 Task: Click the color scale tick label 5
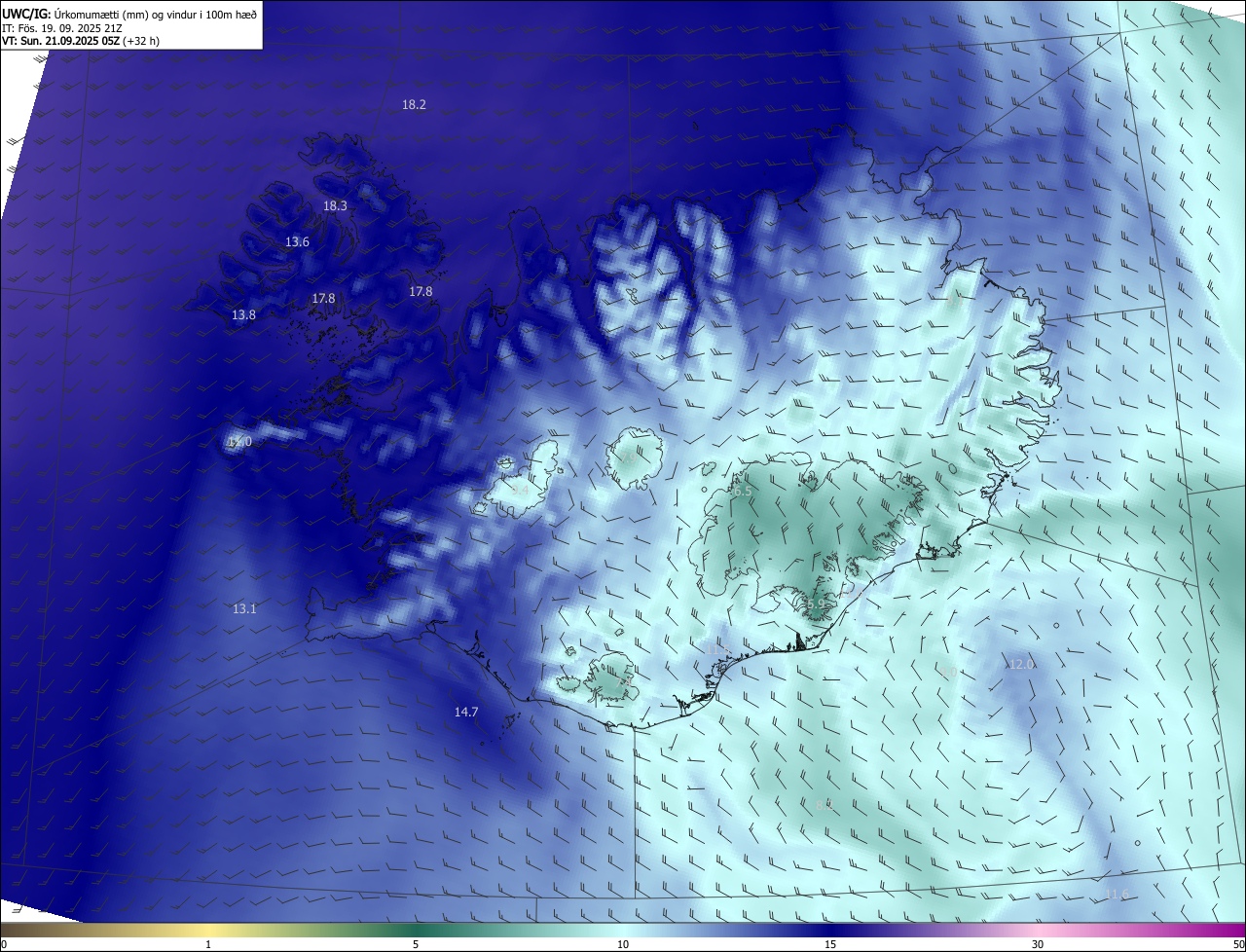pos(416,945)
